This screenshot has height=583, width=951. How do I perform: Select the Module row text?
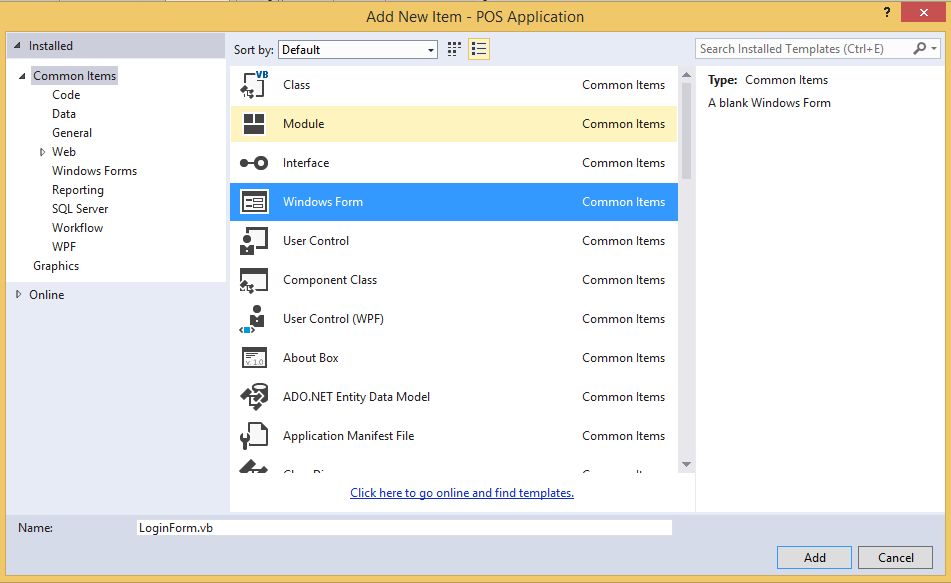pos(303,124)
